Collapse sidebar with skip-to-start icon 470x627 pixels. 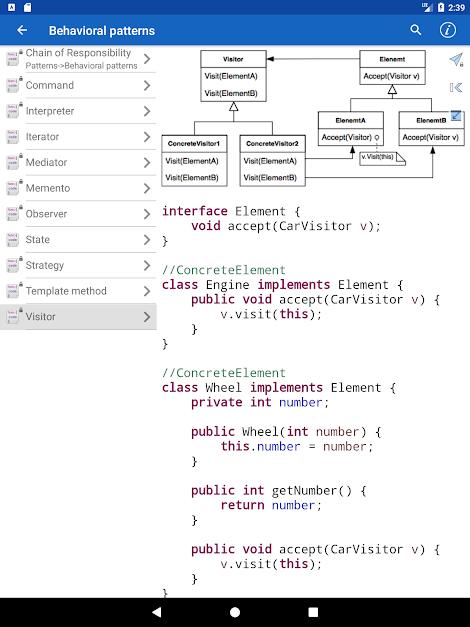coord(456,87)
